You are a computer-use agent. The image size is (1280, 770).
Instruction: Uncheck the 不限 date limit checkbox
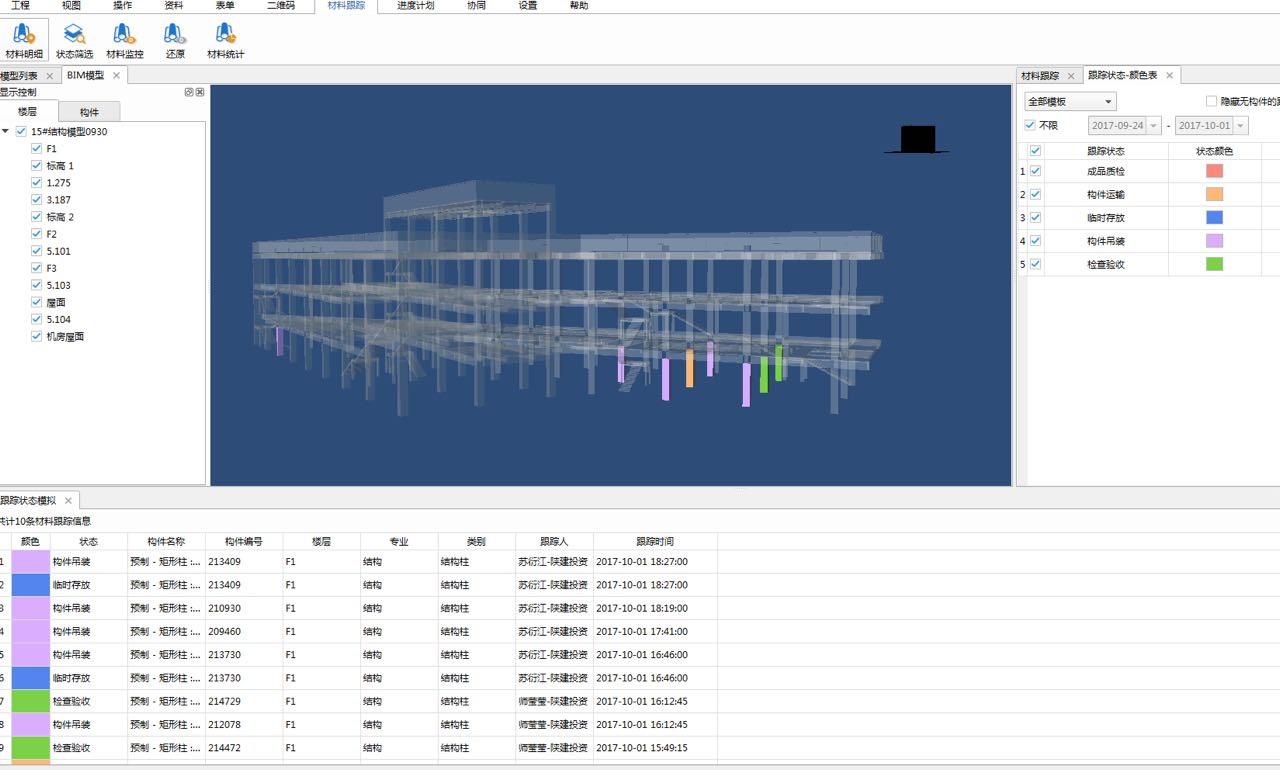(1031, 126)
